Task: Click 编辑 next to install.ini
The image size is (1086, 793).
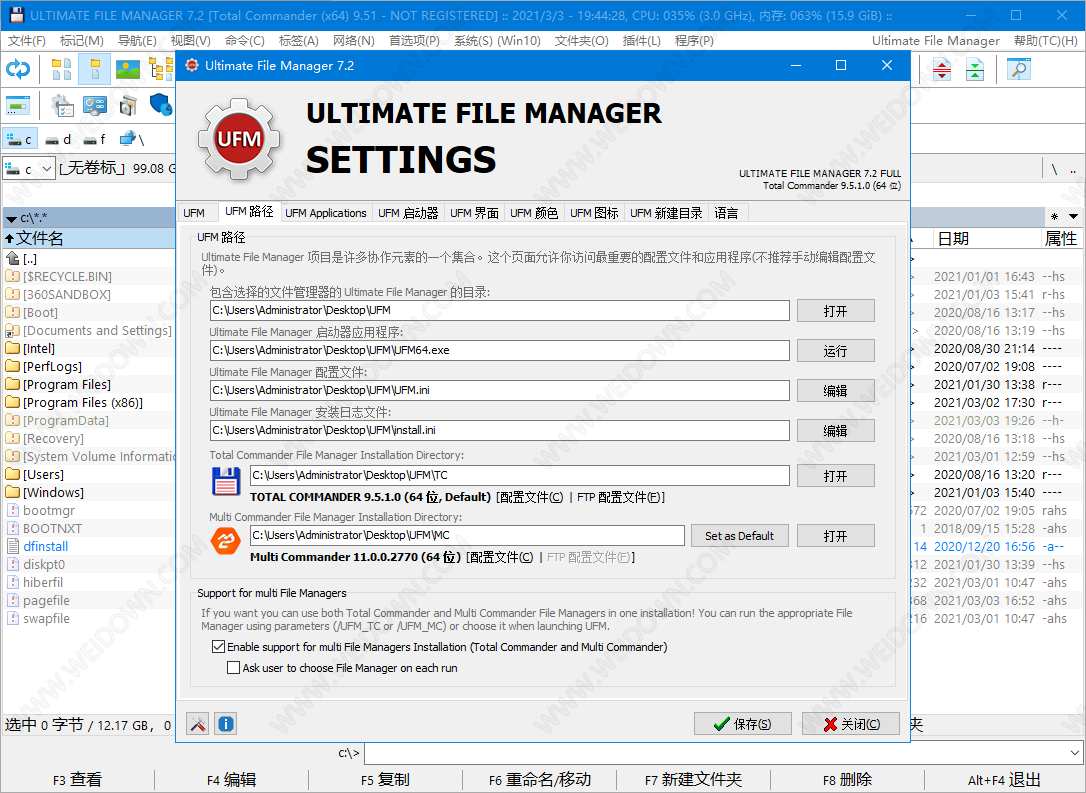Action: click(835, 431)
